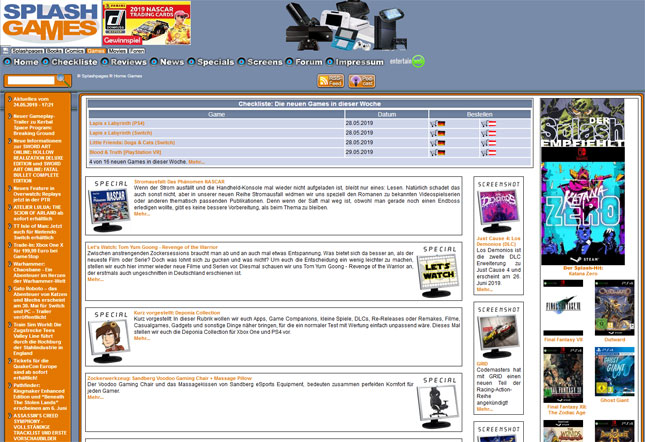Open the GRID racing screenshot thumbnail

coord(498,336)
